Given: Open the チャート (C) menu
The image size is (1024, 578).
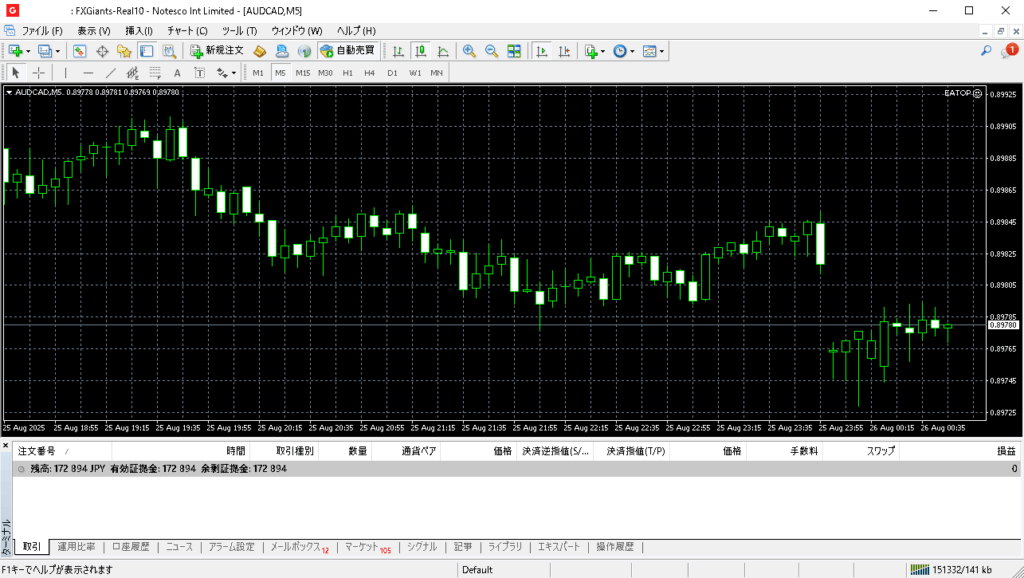Looking at the screenshot, I should 187,31.
